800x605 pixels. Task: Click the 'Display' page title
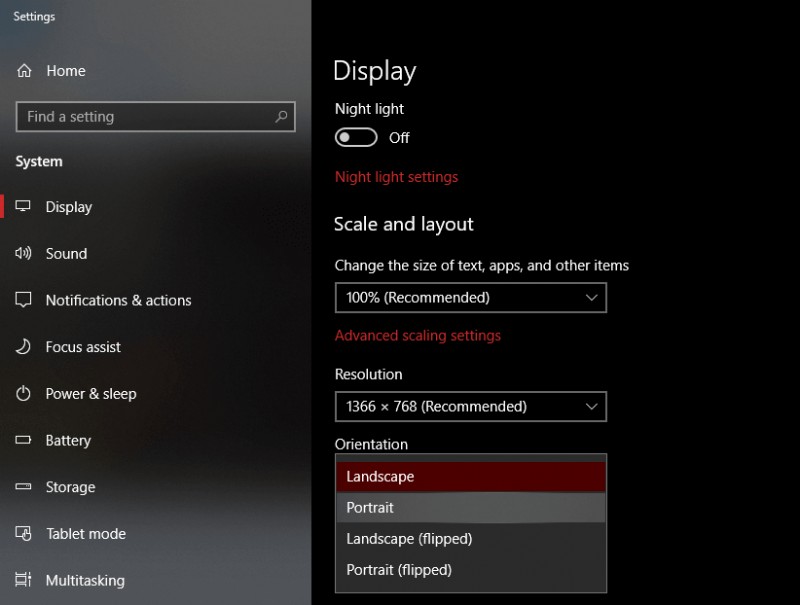pyautogui.click(x=375, y=71)
